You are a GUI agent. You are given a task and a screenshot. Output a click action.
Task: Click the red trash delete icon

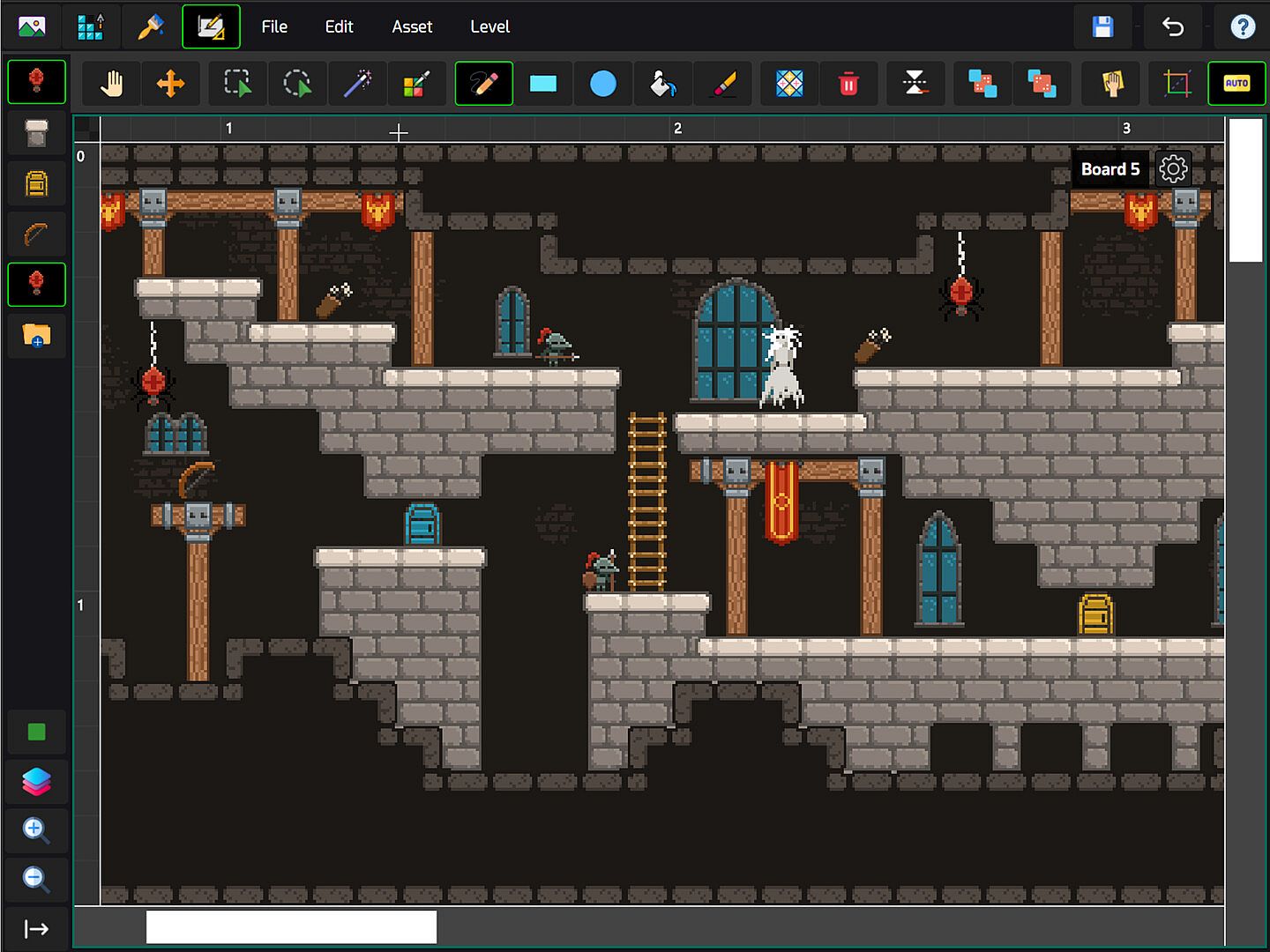tap(848, 84)
